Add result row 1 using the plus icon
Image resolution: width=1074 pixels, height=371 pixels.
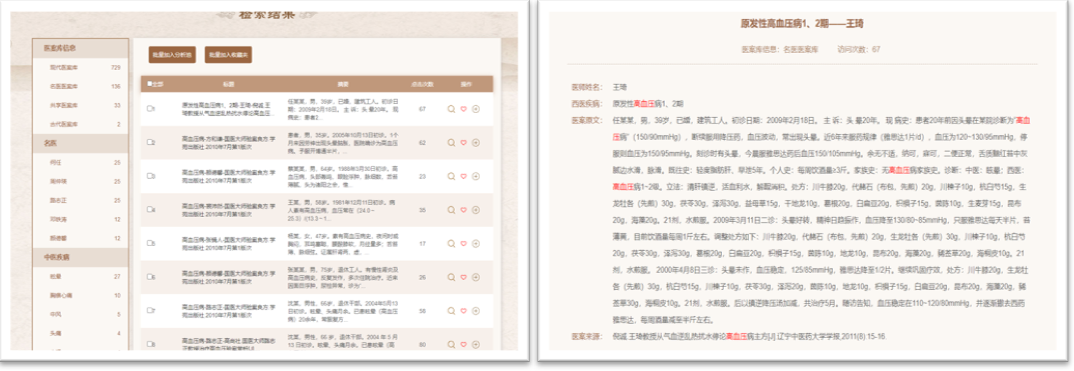coord(476,108)
